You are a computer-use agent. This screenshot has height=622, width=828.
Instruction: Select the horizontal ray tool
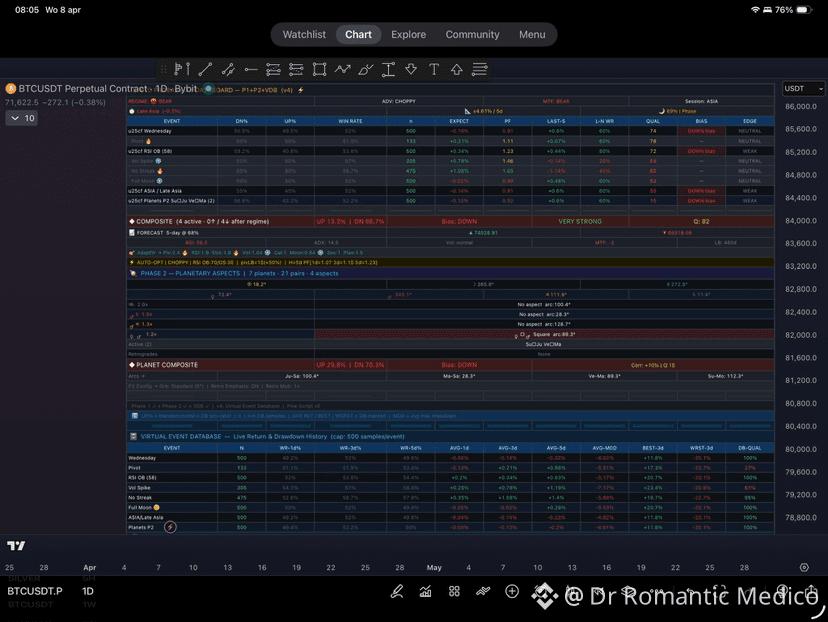[251, 69]
